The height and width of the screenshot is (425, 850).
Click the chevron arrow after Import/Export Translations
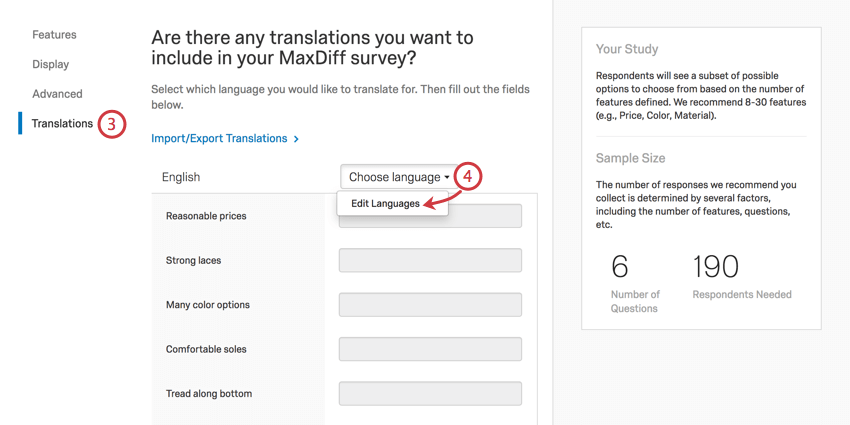[x=296, y=139]
